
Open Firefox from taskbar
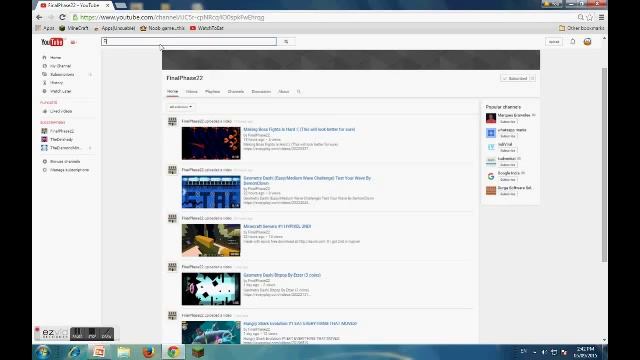coord(149,352)
